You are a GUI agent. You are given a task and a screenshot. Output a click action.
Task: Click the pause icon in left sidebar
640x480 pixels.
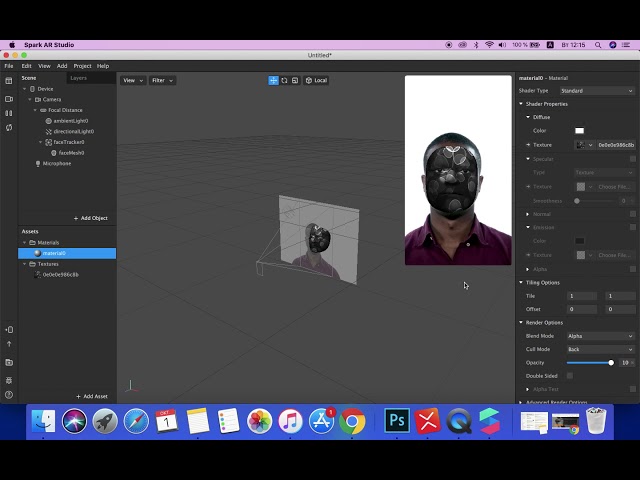9,112
